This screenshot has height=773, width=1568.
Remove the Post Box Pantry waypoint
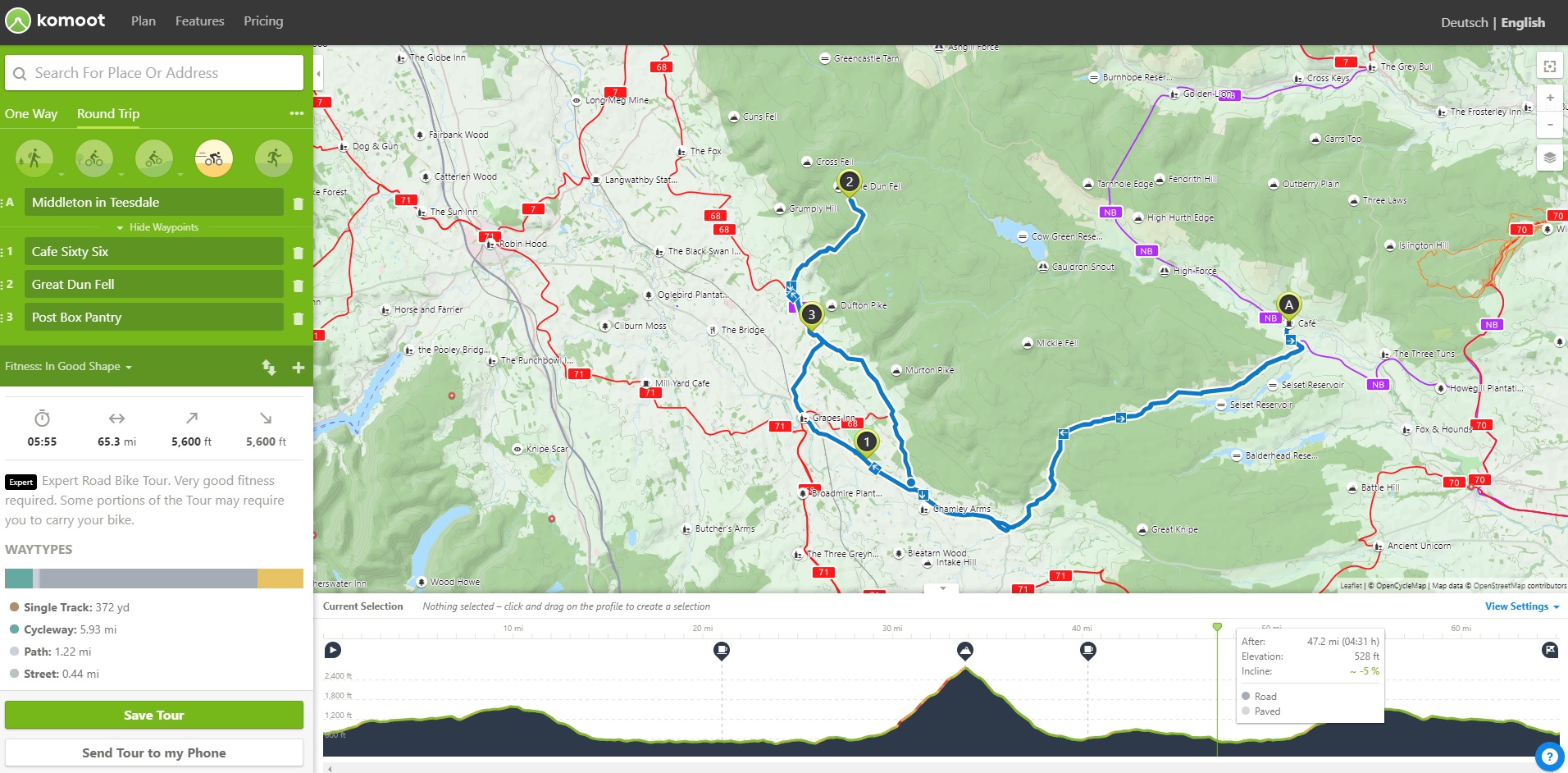(x=298, y=318)
